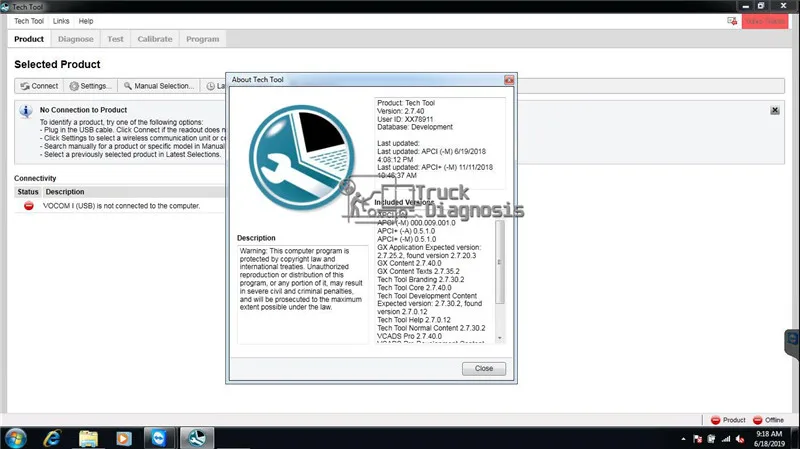Click 'Tech Tool Help 2.7.0.12' entry
Screen dimensions: 800x449
414,320
